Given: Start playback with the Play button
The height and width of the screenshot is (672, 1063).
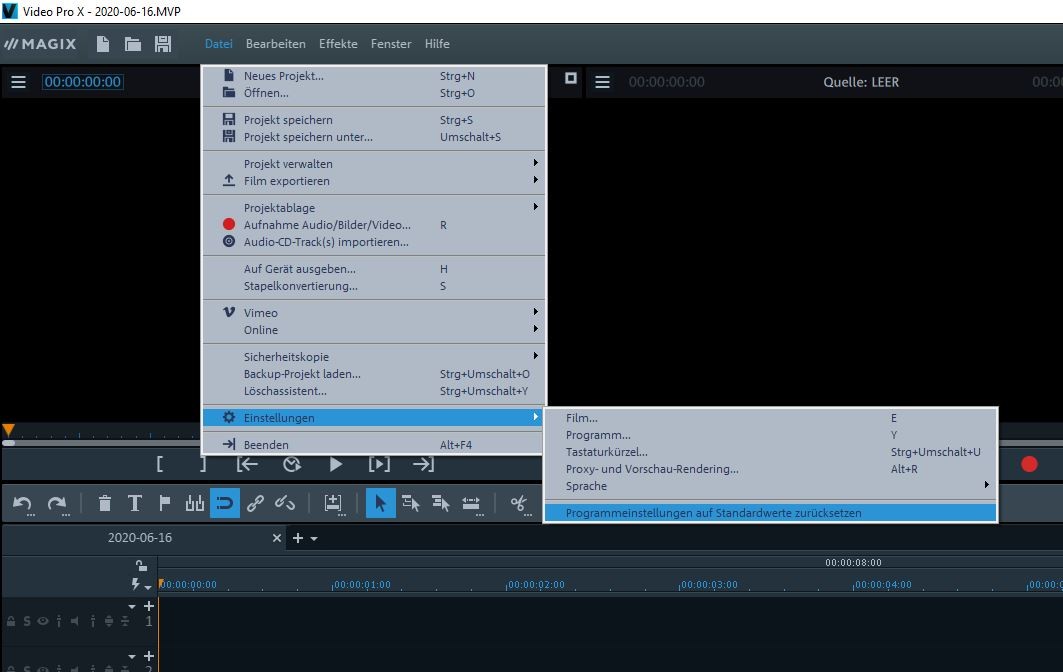Looking at the screenshot, I should (336, 464).
